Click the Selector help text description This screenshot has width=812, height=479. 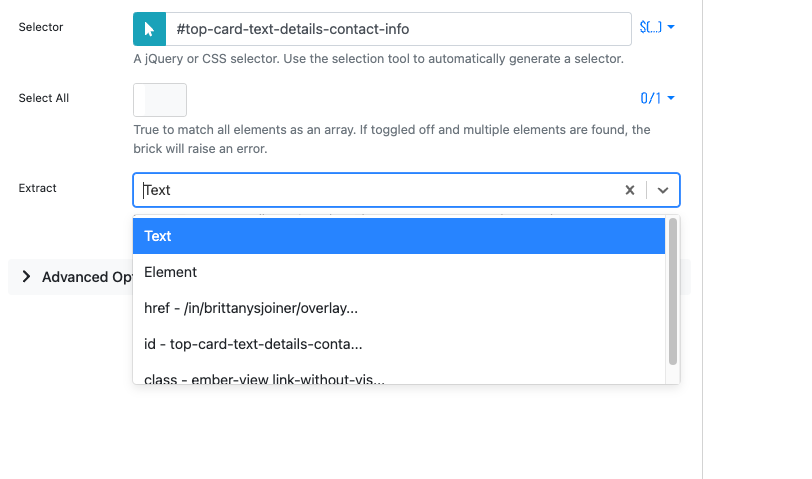click(x=378, y=59)
